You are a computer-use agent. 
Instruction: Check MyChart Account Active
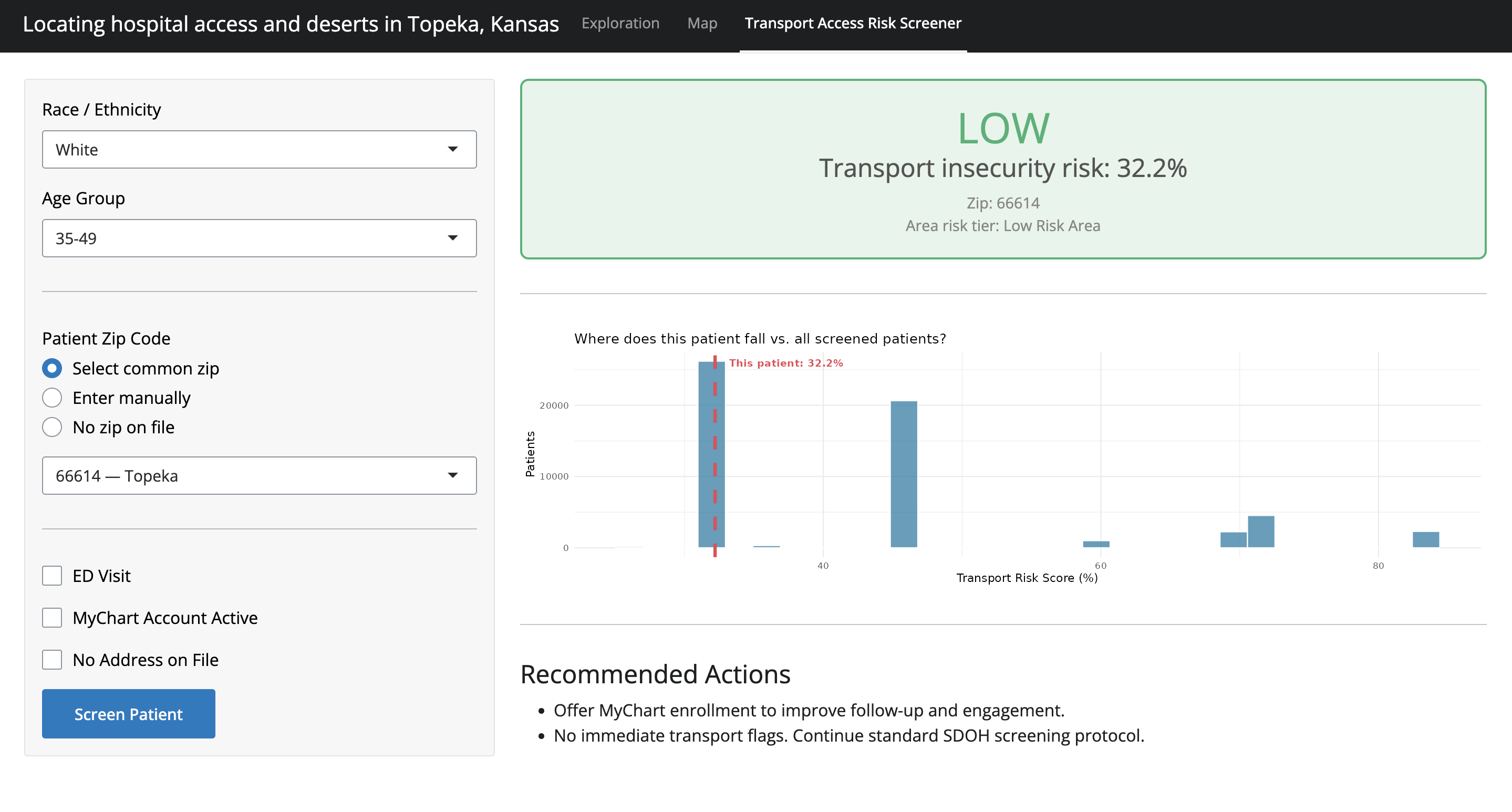click(52, 618)
